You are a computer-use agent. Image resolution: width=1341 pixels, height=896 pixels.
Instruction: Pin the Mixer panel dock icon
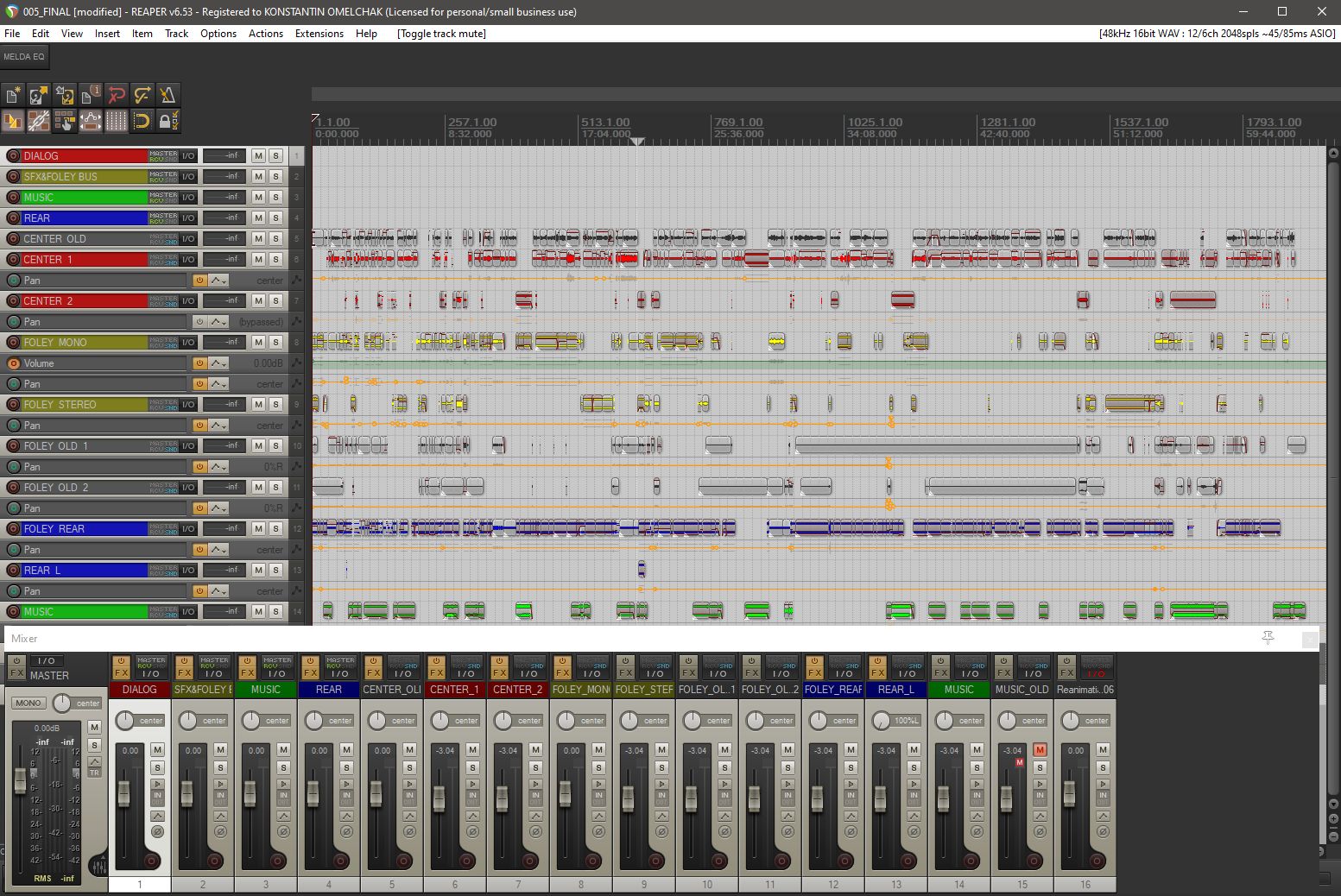pos(1268,638)
